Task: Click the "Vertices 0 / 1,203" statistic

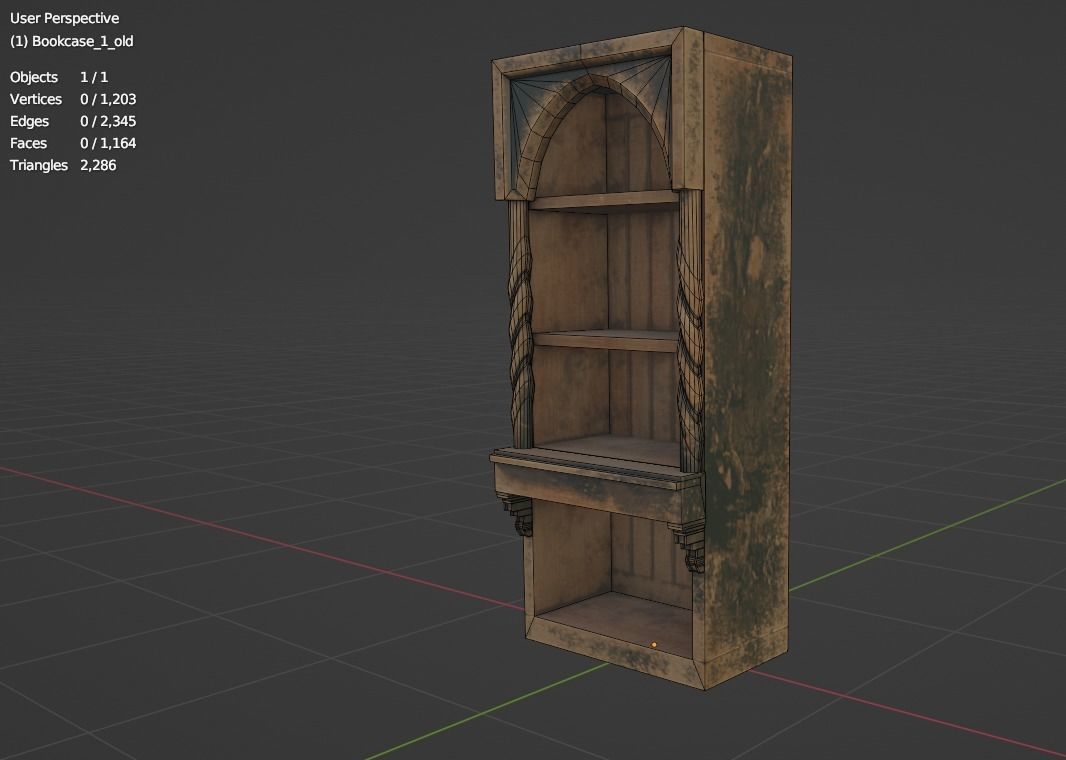Action: pyautogui.click(x=73, y=99)
